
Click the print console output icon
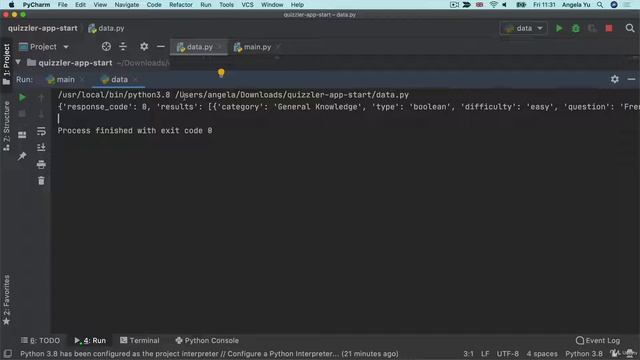(x=41, y=164)
